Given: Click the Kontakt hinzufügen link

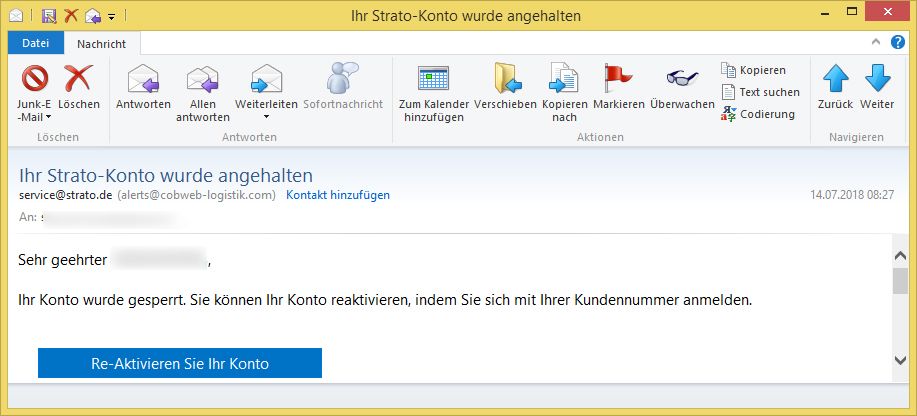Looking at the screenshot, I should [337, 195].
